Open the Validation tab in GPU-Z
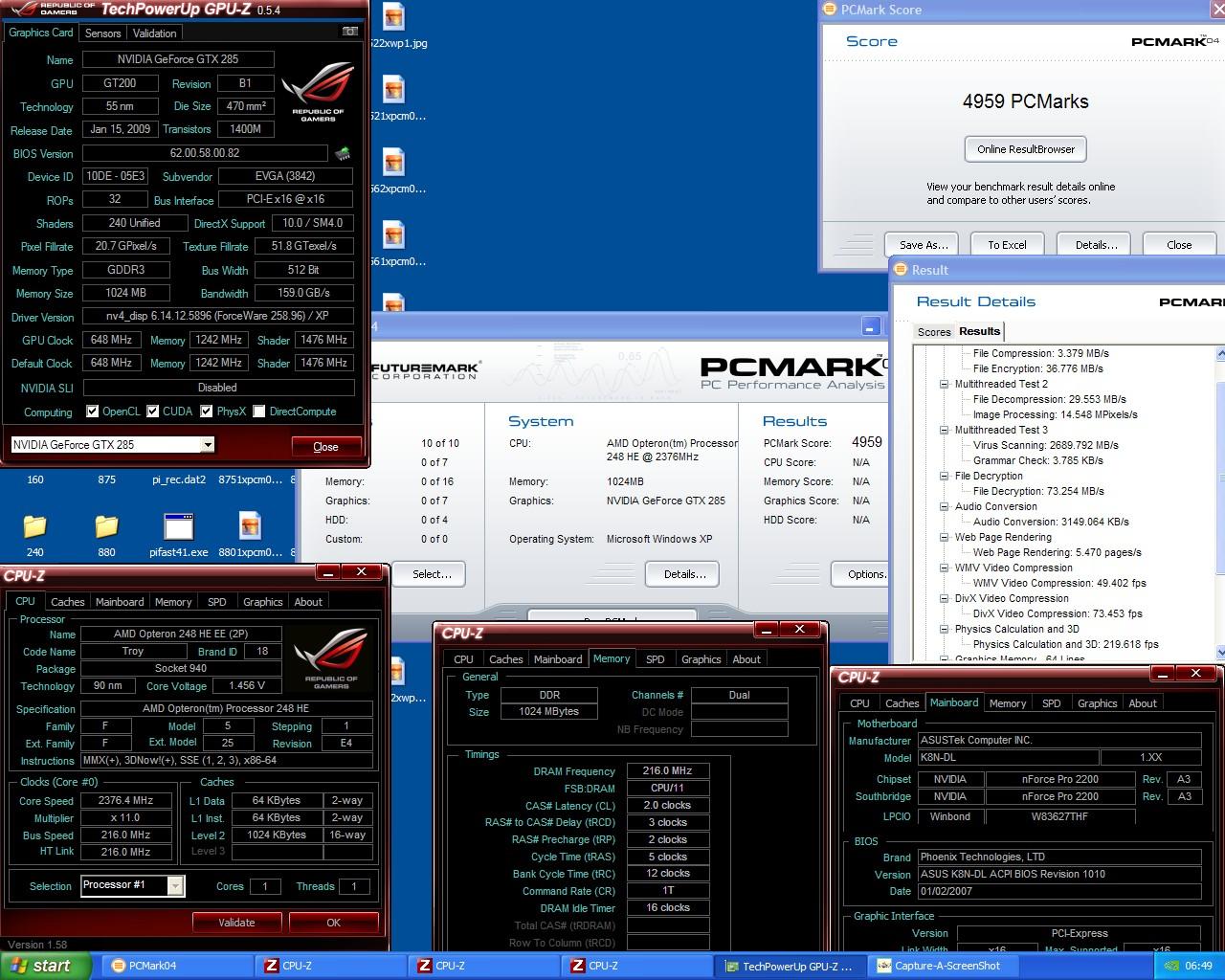 click(154, 33)
